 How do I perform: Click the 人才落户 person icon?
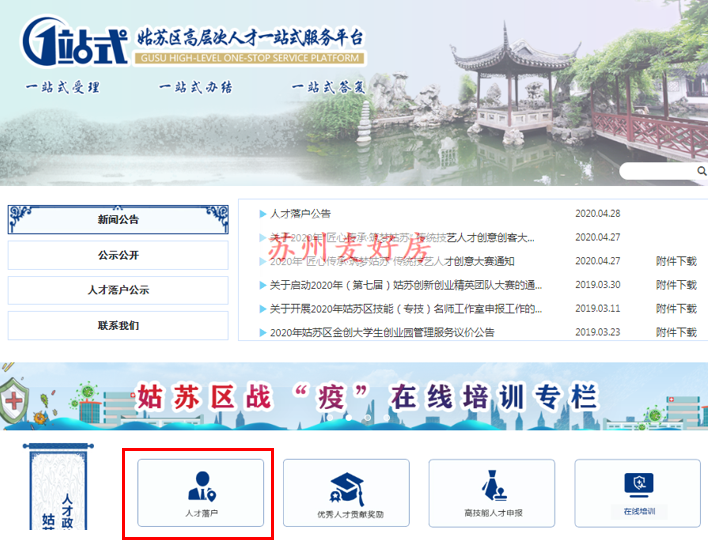click(x=200, y=486)
